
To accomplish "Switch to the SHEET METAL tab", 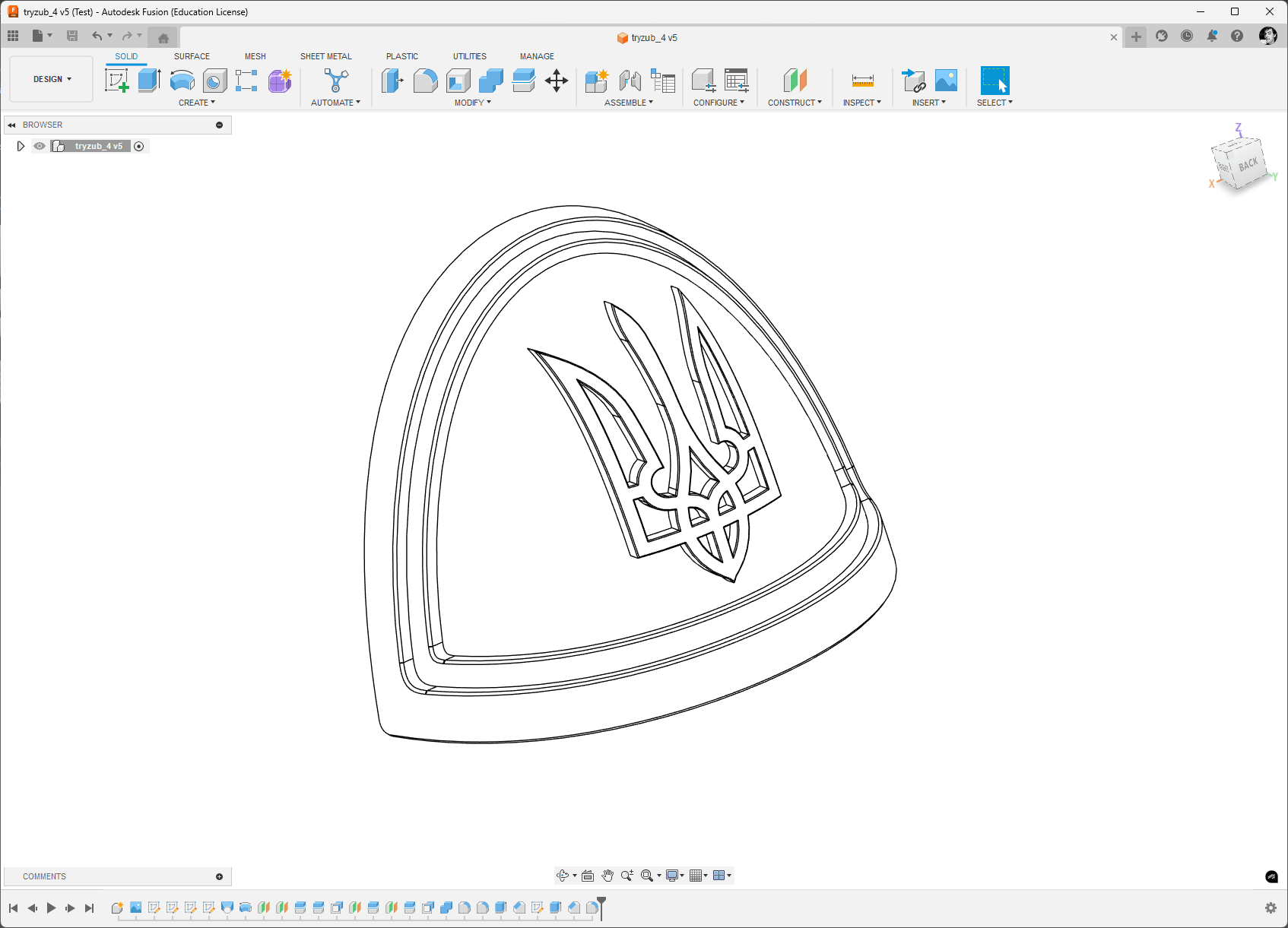I will pos(326,56).
